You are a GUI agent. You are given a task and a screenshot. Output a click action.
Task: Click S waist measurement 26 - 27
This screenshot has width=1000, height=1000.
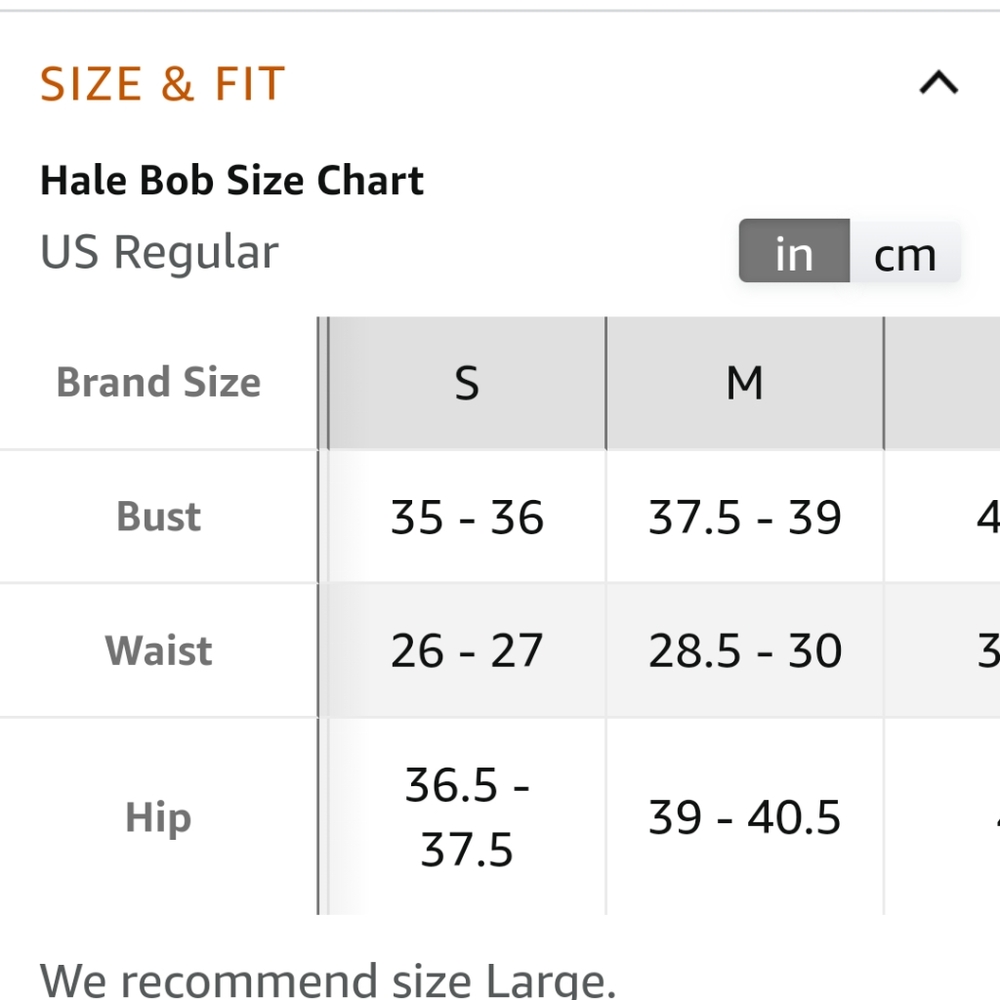pyautogui.click(x=467, y=651)
